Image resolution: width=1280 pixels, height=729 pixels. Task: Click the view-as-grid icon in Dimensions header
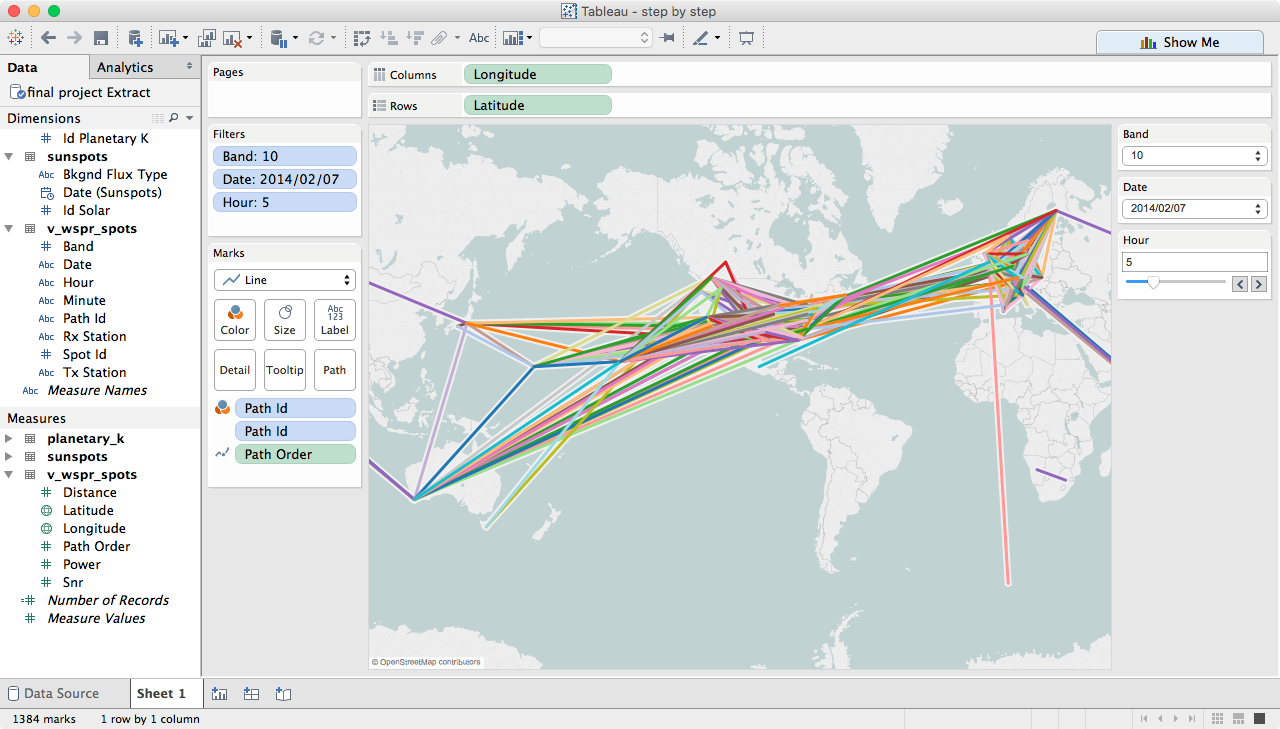(x=158, y=118)
